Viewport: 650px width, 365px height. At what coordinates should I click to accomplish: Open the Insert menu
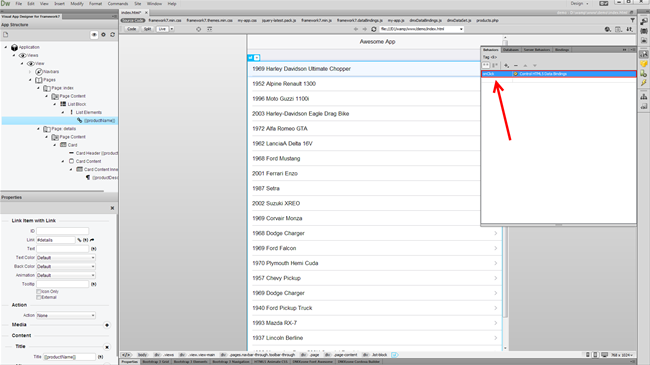coord(59,3)
